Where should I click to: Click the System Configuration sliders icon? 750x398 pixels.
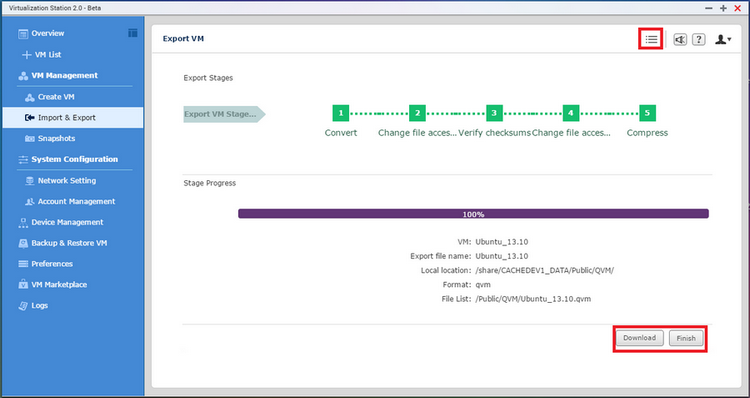click(x=23, y=160)
